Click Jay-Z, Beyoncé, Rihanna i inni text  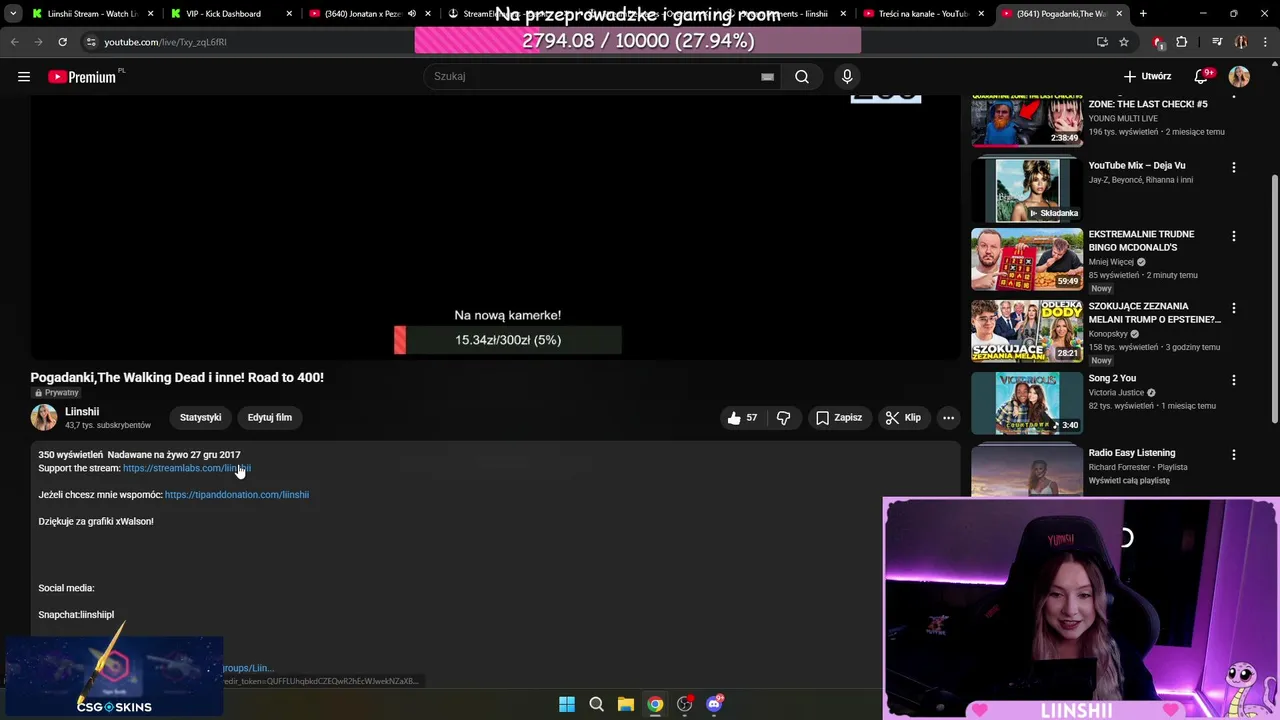point(1141,180)
